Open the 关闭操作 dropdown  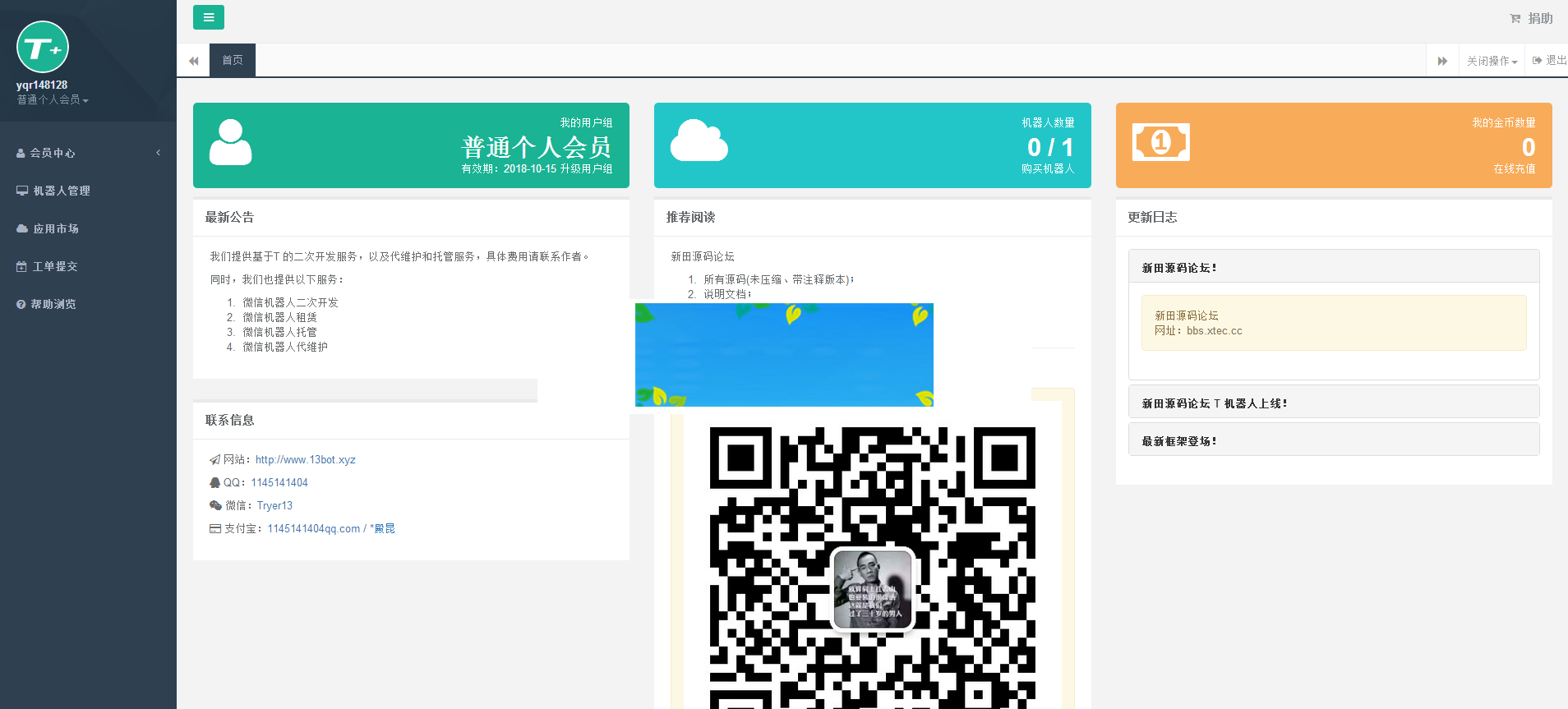point(1492,61)
